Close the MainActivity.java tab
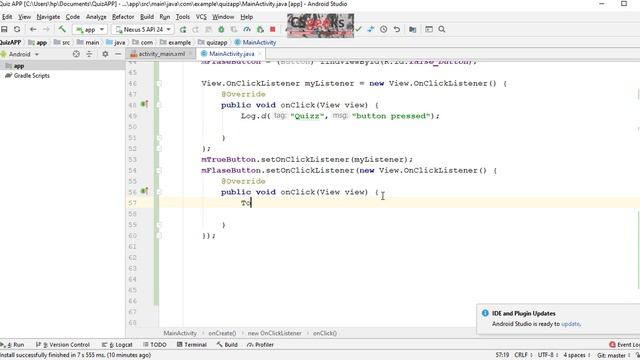The height and width of the screenshot is (360, 640). [260, 54]
